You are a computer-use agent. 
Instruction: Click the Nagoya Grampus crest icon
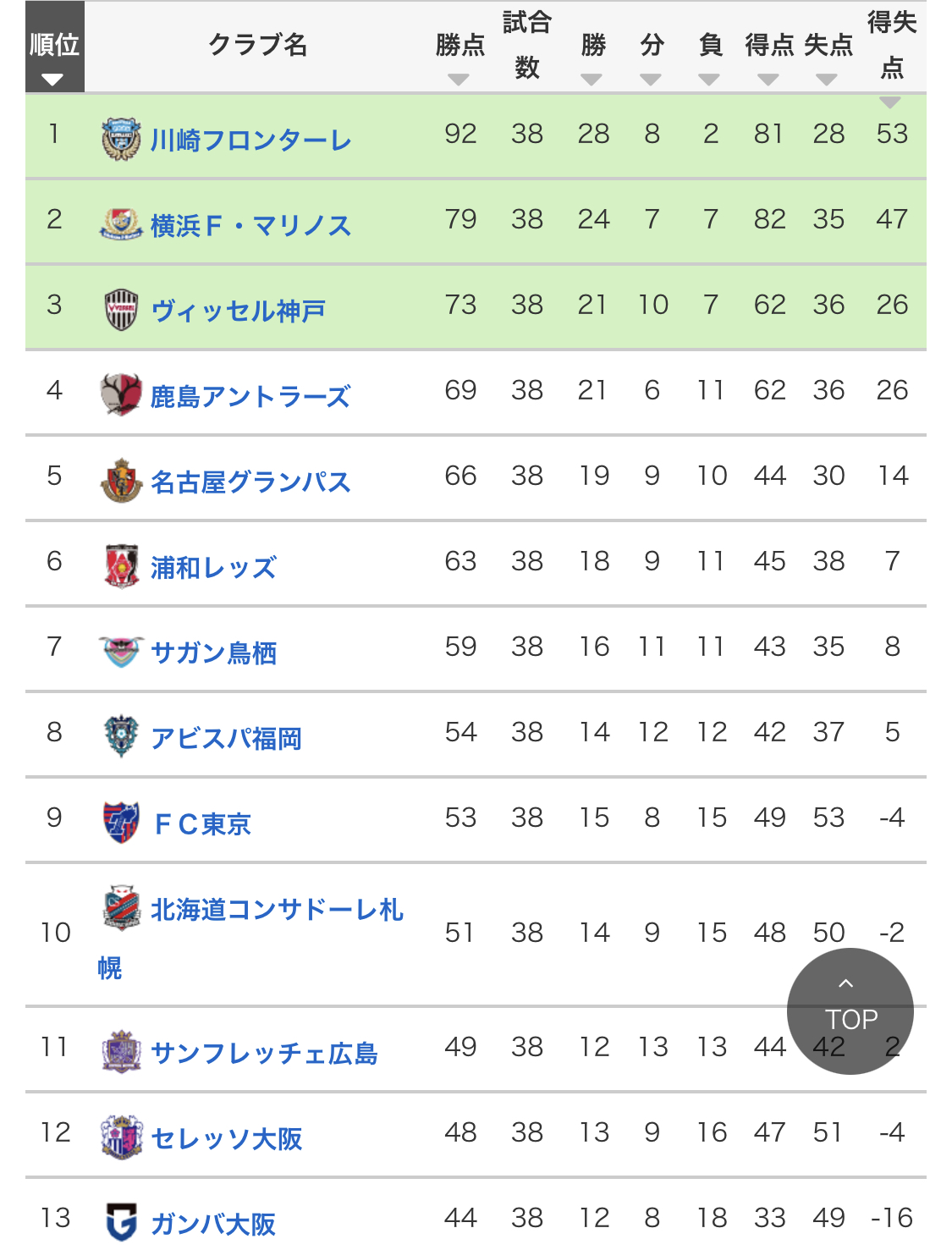coord(121,481)
